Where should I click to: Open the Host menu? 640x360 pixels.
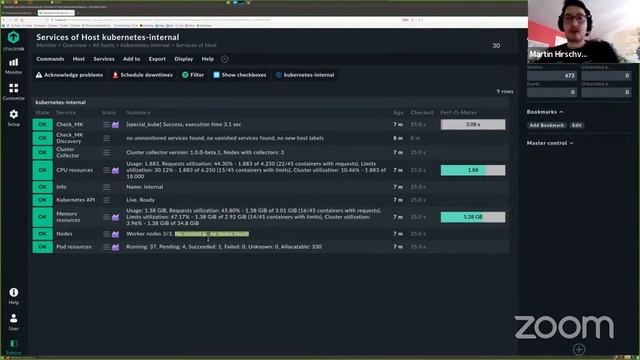pyautogui.click(x=79, y=59)
